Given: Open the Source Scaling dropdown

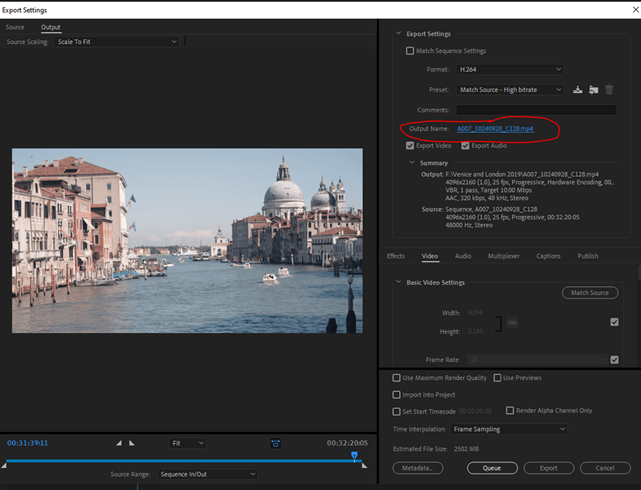Looking at the screenshot, I should [117, 42].
